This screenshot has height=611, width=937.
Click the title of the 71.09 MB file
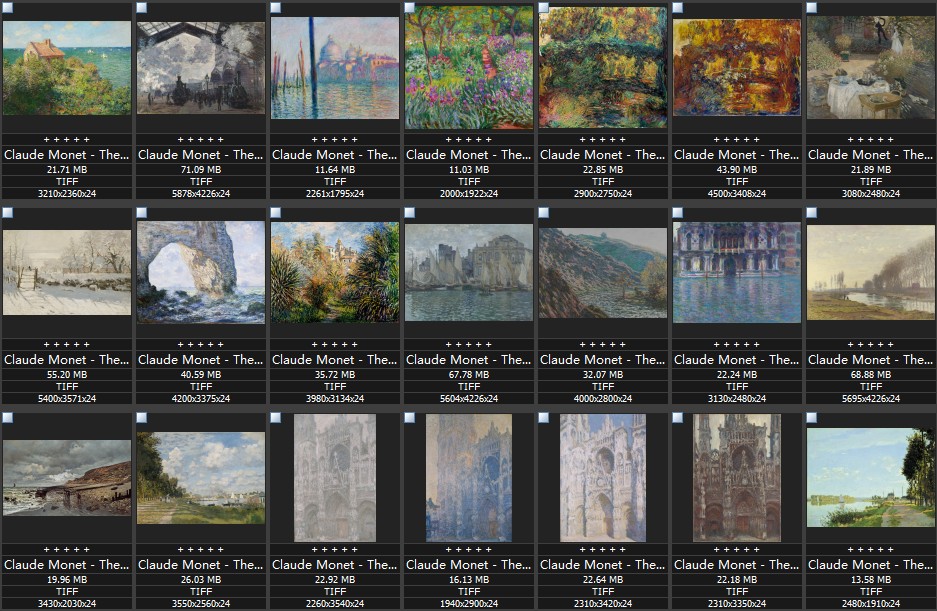click(201, 155)
